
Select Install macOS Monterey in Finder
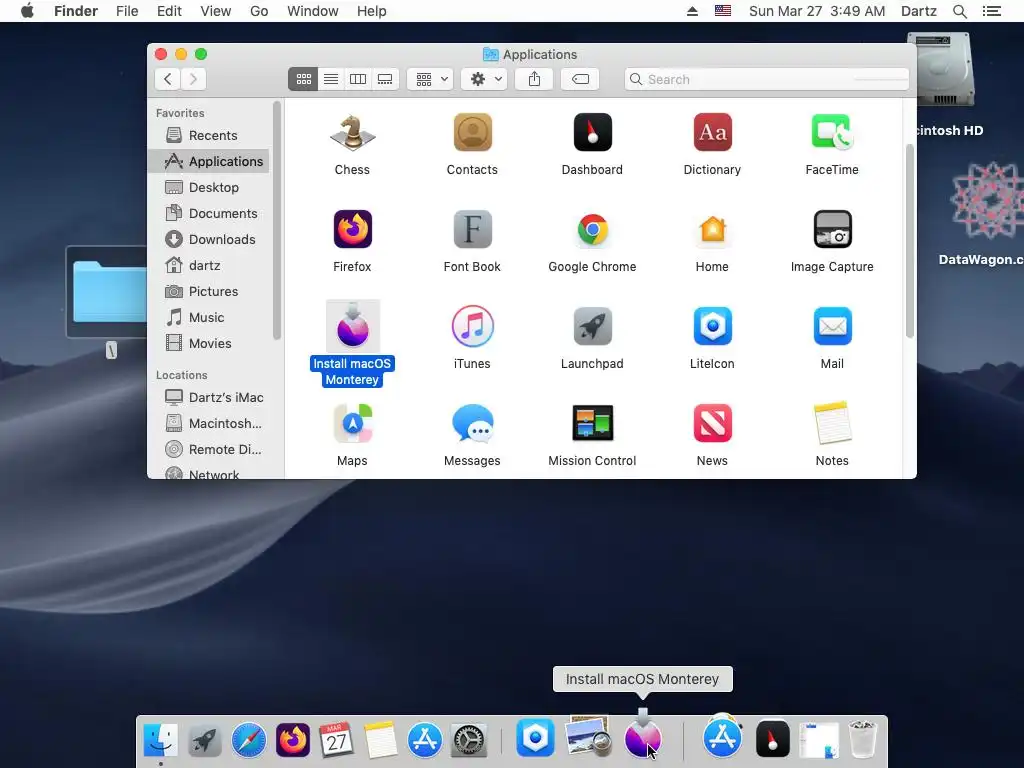[352, 326]
